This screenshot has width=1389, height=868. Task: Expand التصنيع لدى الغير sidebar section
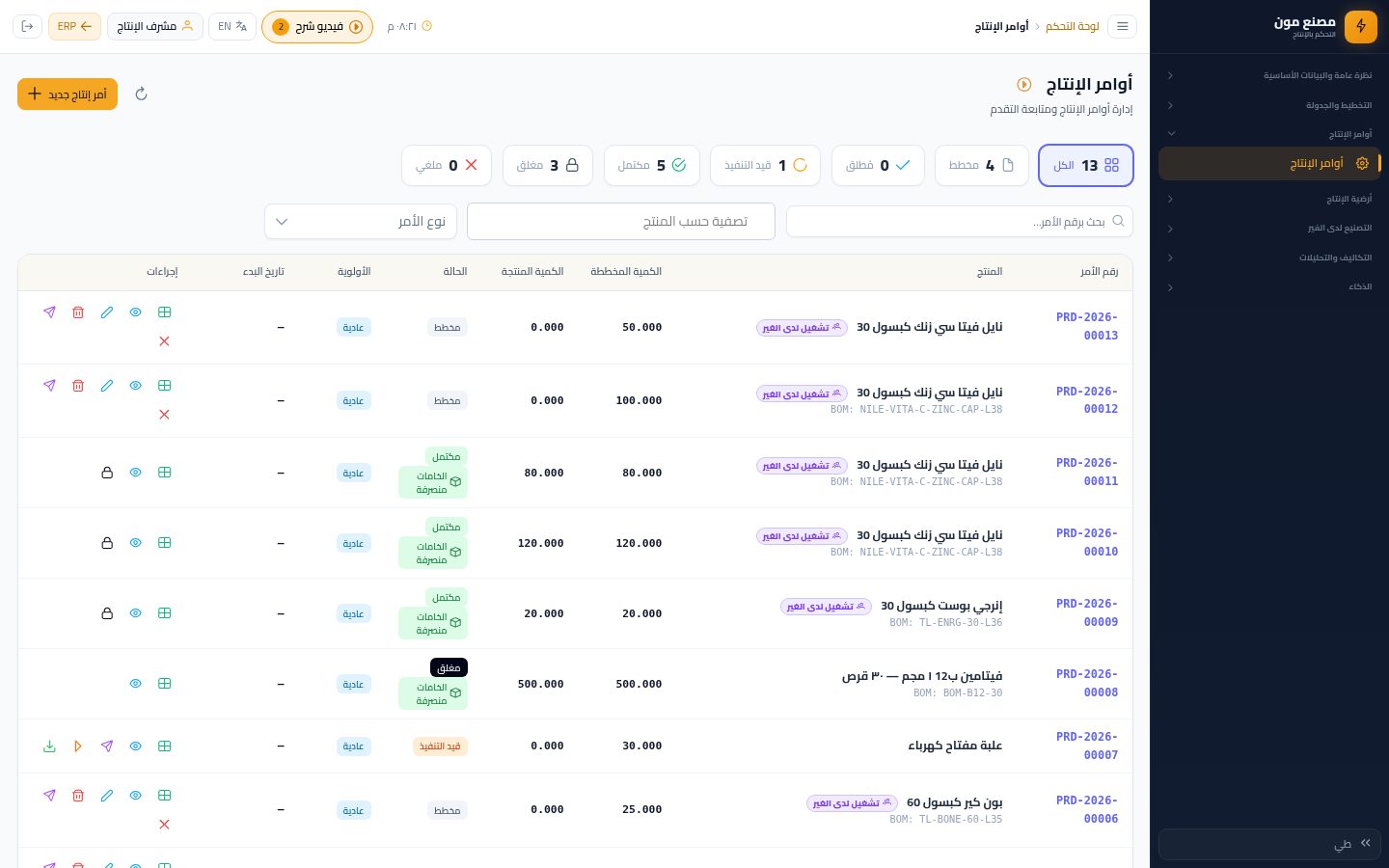[x=1269, y=229]
